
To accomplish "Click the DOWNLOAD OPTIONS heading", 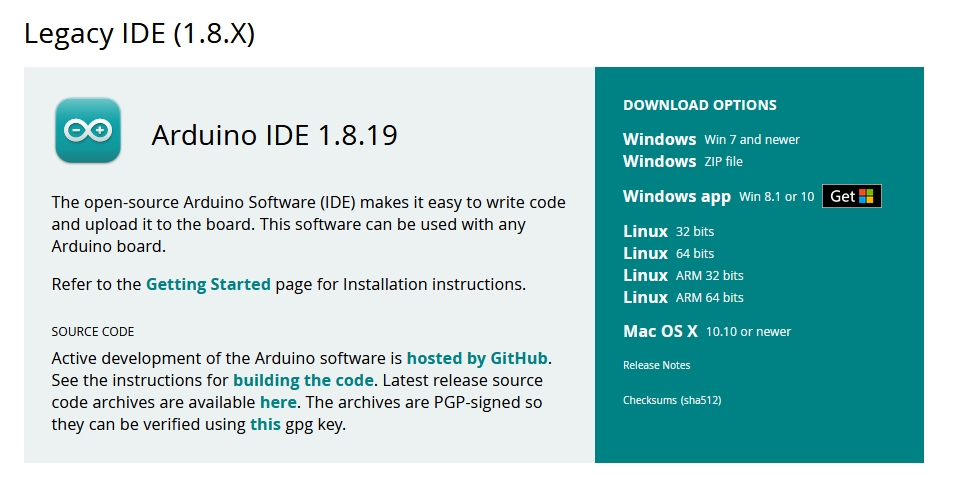I will (700, 105).
